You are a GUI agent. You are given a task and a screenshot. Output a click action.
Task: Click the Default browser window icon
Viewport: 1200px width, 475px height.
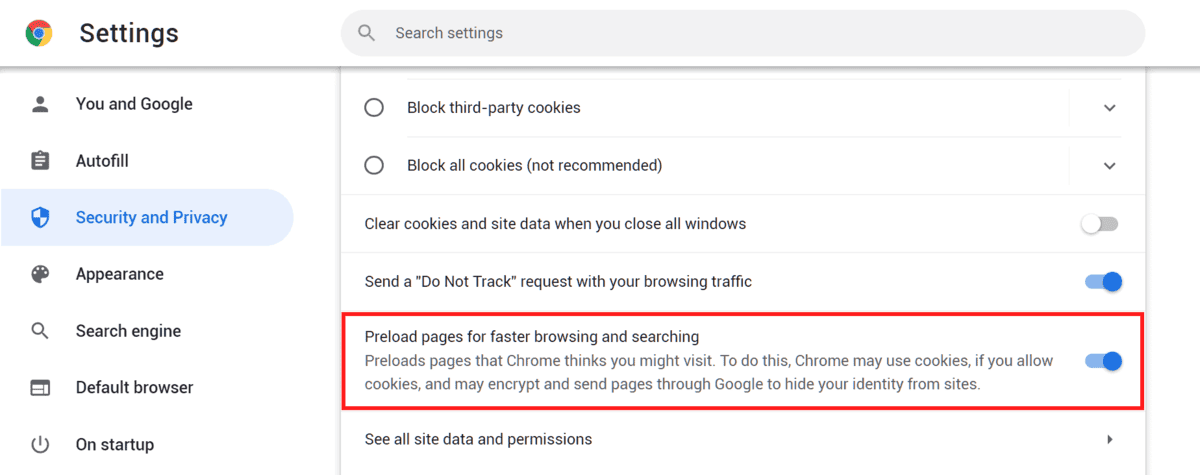click(40, 388)
